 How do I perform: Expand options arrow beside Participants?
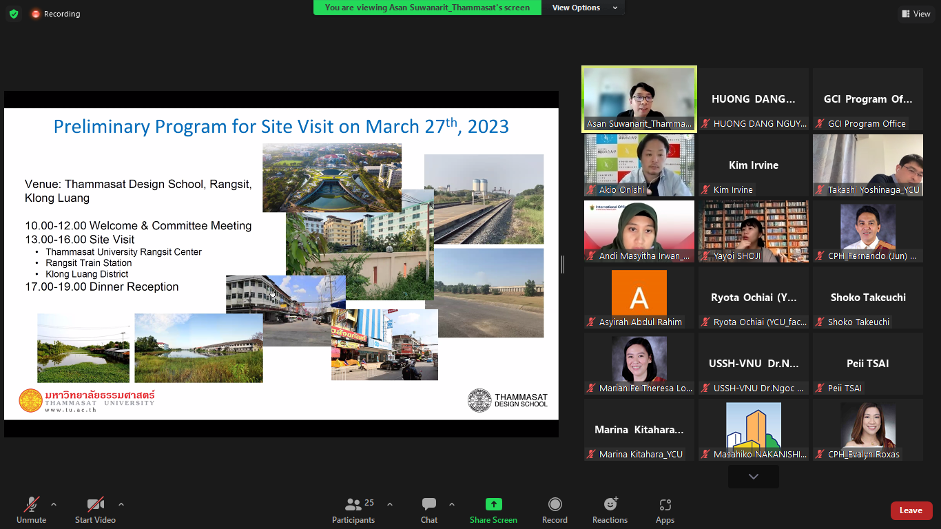(x=390, y=504)
